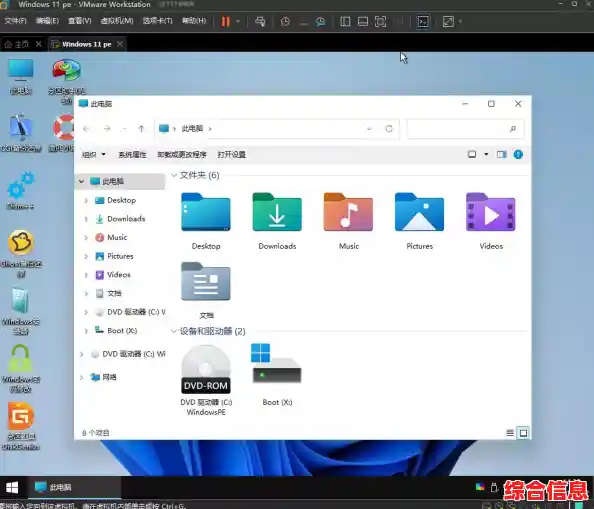This screenshot has width=594, height=509.
Task: Switch to large icons view in status bar
Action: (x=523, y=433)
